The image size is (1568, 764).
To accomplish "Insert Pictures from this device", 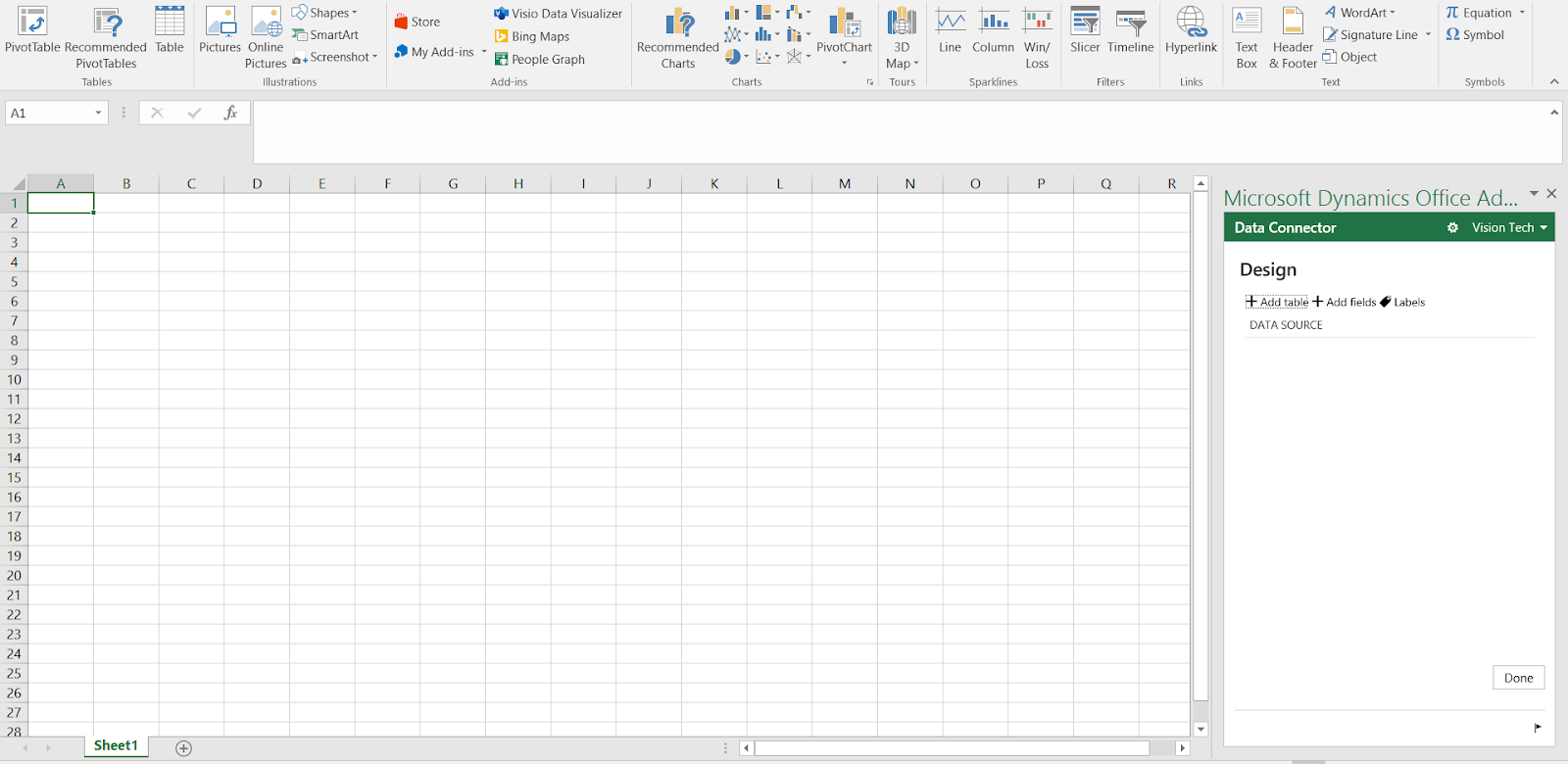I will 220,30.
